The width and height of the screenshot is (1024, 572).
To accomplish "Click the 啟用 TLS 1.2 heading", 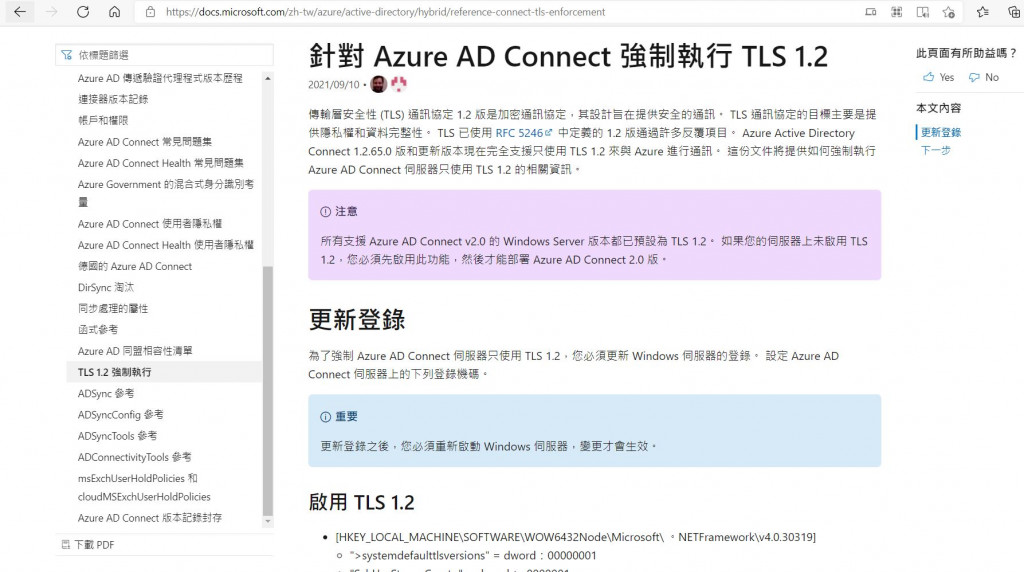I will coord(361,502).
